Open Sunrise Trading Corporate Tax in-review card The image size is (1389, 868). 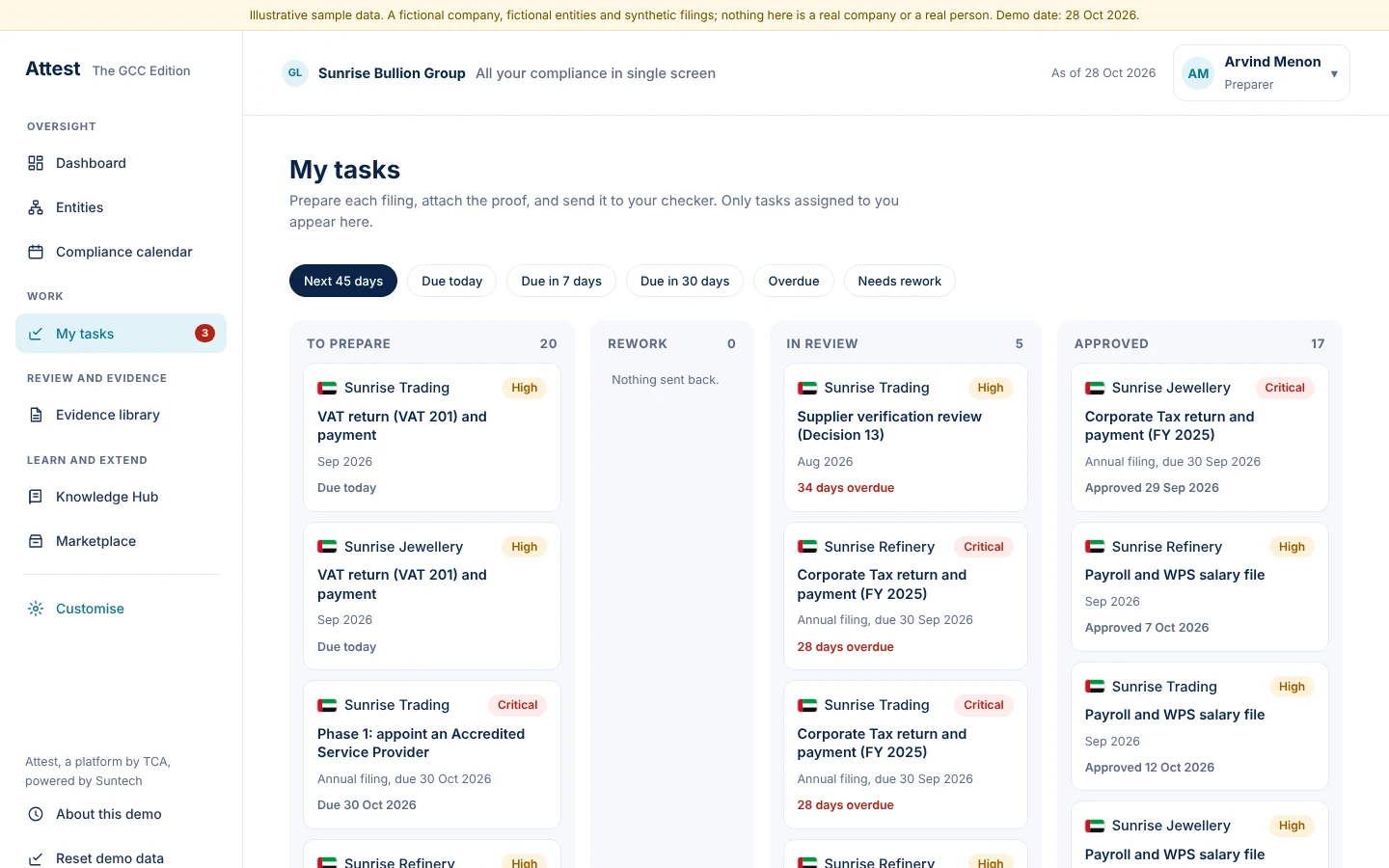click(906, 754)
